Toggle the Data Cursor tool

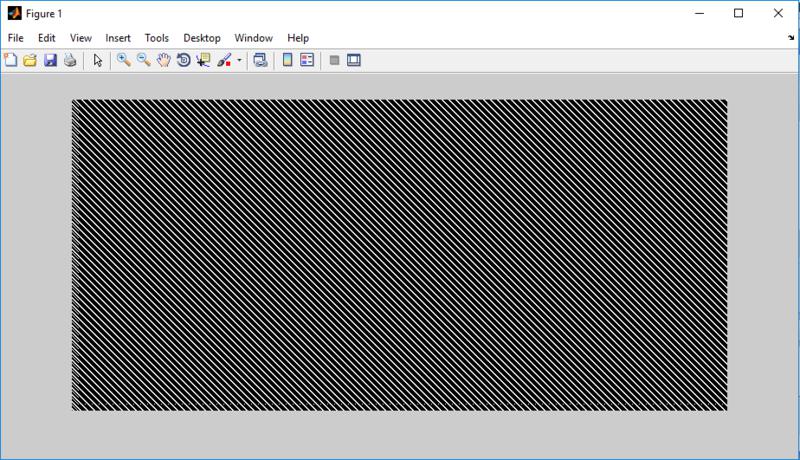pos(204,60)
